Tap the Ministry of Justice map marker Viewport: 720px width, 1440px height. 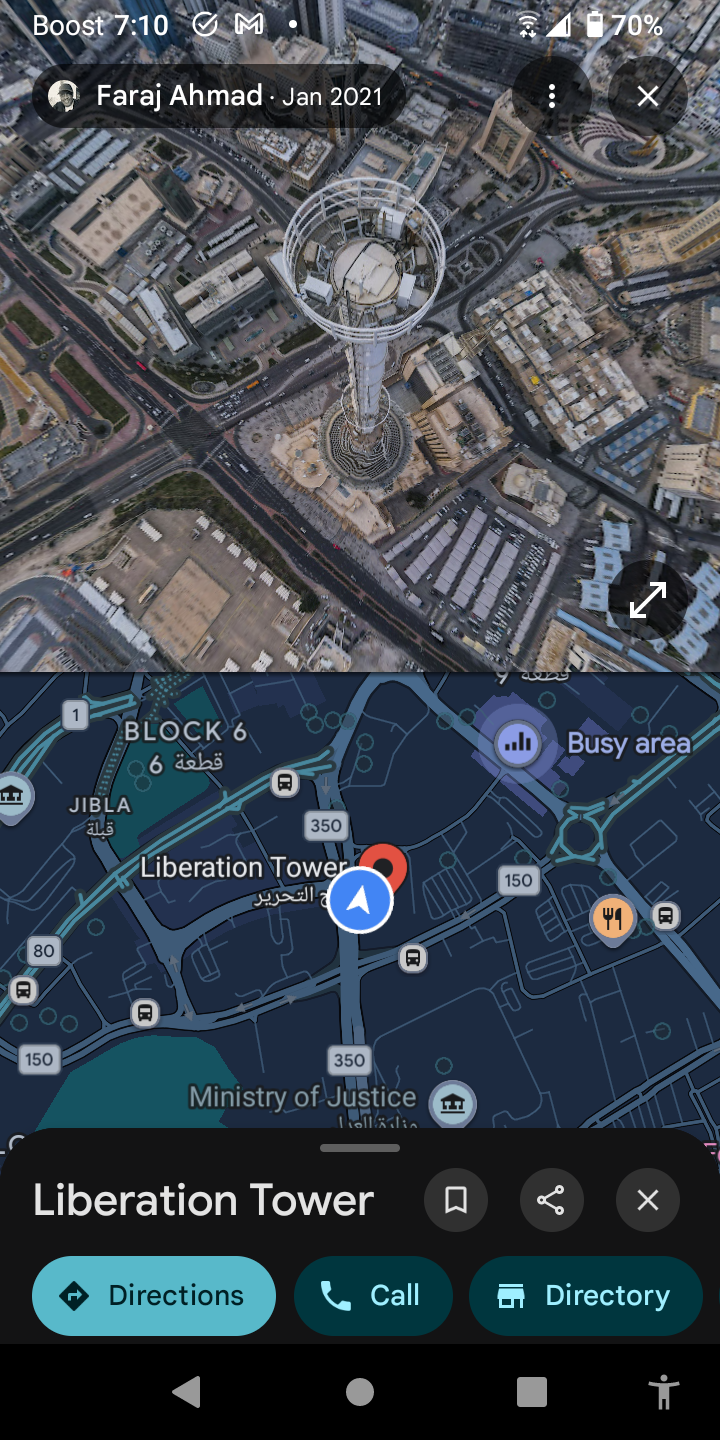(x=452, y=1104)
